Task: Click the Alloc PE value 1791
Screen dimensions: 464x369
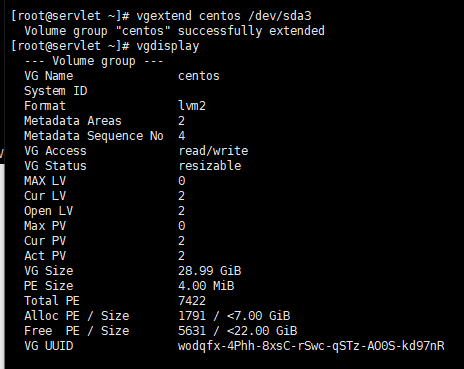Action: [192, 316]
